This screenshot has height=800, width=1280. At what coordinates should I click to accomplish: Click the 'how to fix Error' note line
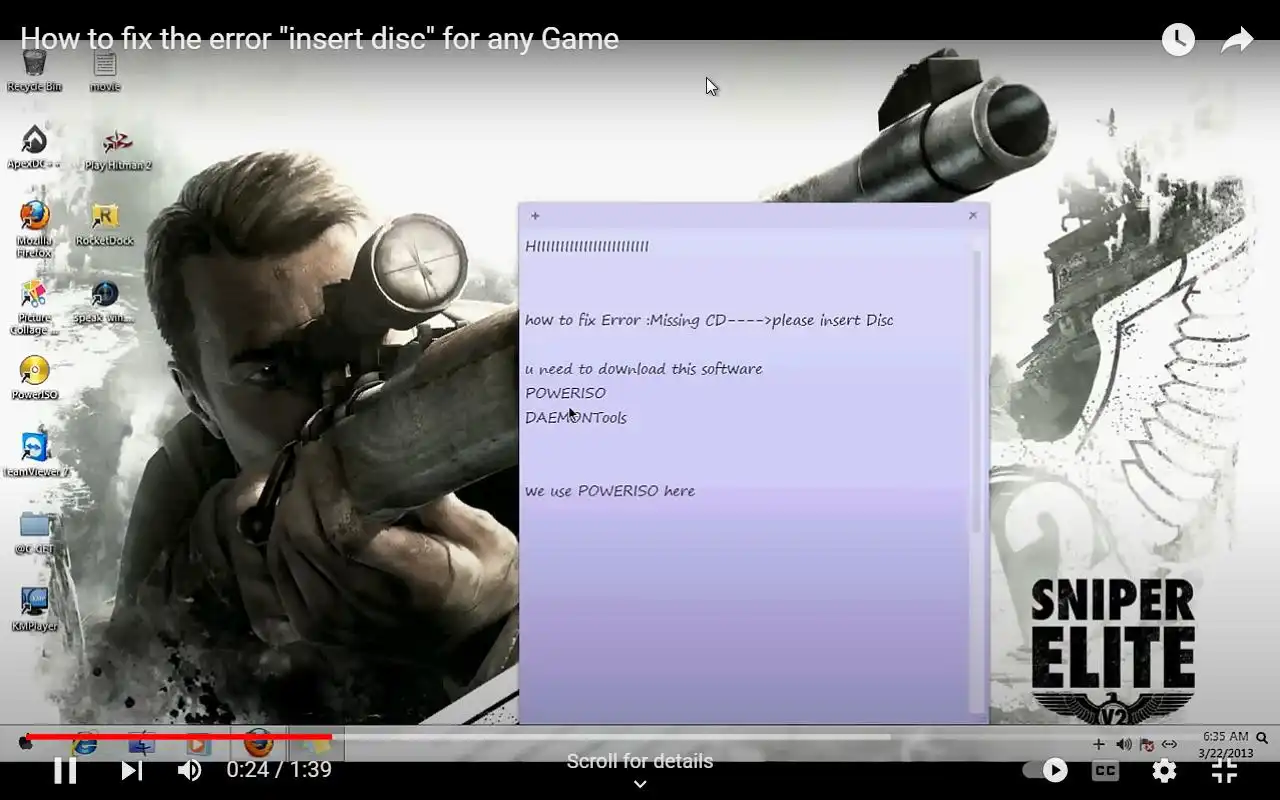(x=709, y=320)
